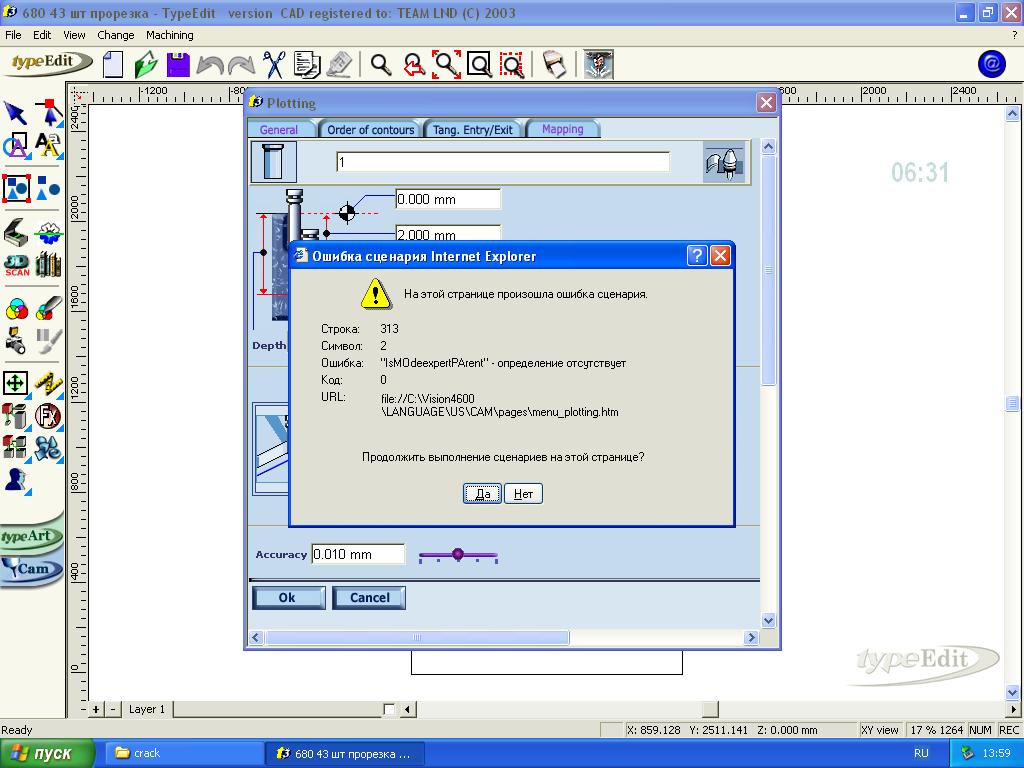Open the TypeArt module button
Image resolution: width=1024 pixels, height=768 pixels.
coord(30,537)
